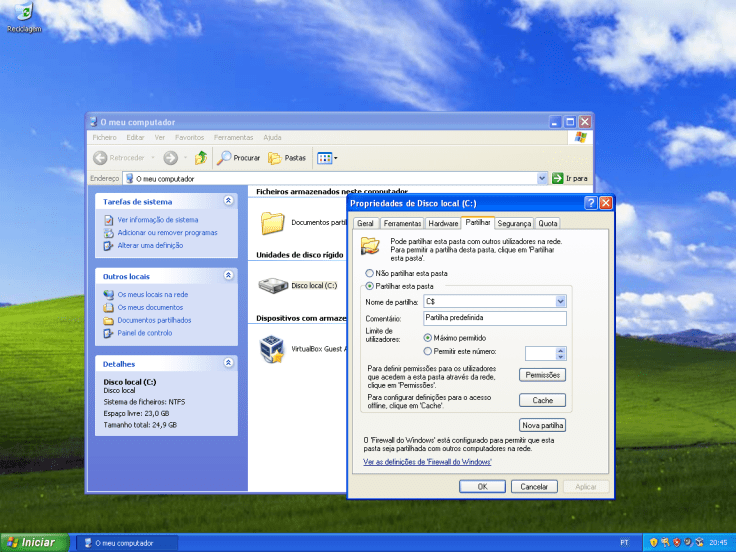The height and width of the screenshot is (552, 736).
Task: Open the VirtualBox Guest Additions CD icon
Action: tap(272, 349)
